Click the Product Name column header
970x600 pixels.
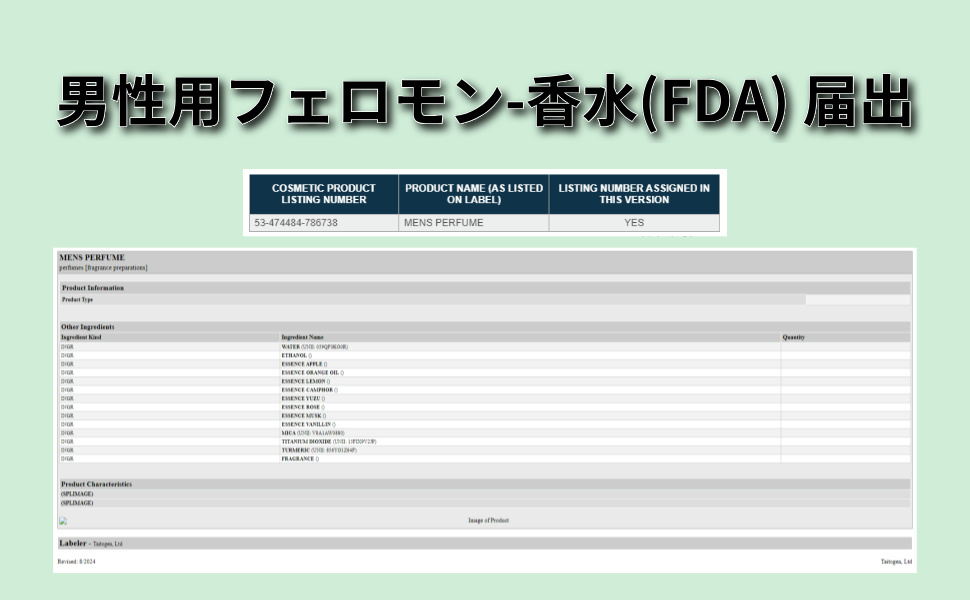(473, 193)
